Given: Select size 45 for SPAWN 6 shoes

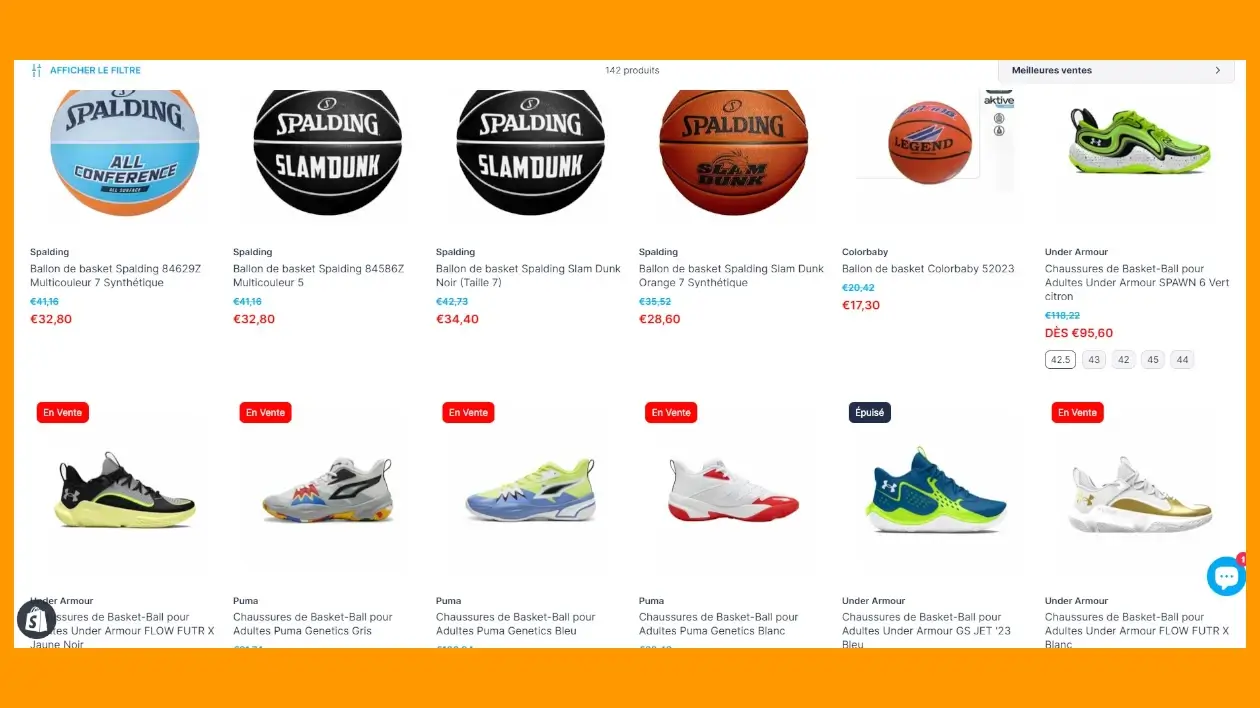Looking at the screenshot, I should click(1153, 360).
